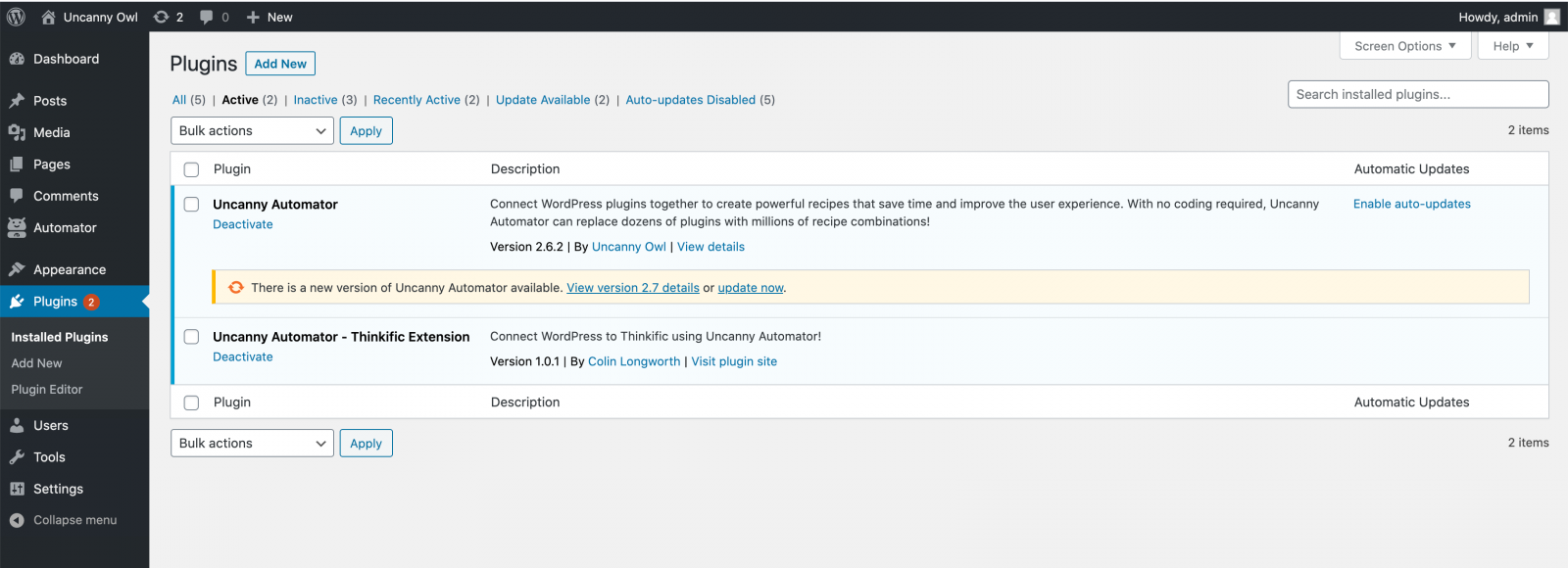Click the admin avatar icon
The height and width of the screenshot is (568, 1568).
click(x=1552, y=17)
